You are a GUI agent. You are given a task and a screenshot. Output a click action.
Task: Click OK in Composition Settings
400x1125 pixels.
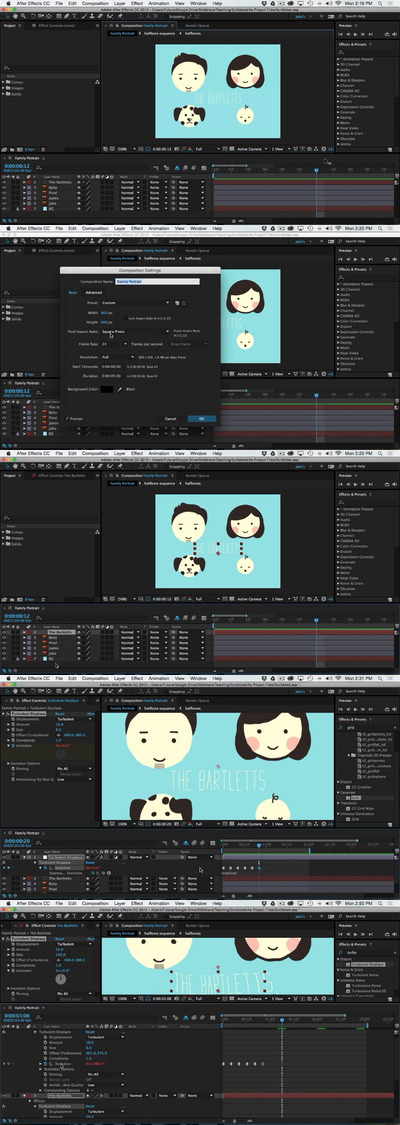[201, 418]
